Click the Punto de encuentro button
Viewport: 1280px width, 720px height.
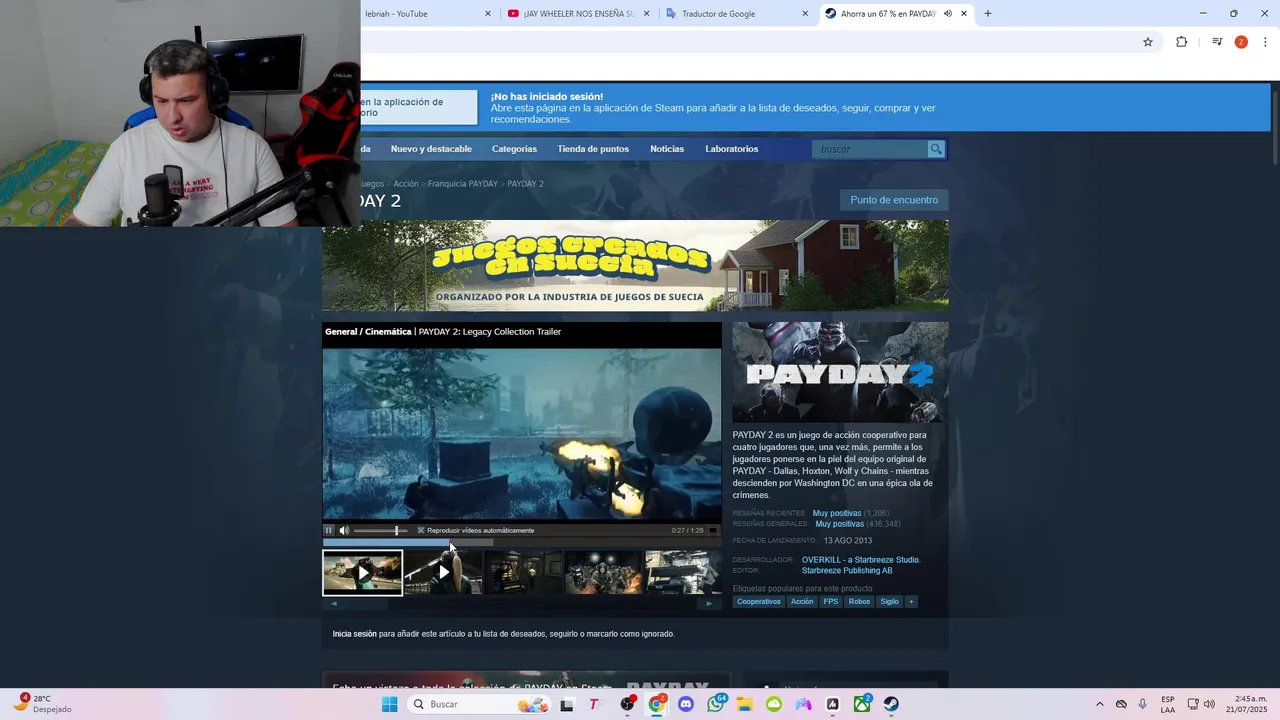click(894, 200)
